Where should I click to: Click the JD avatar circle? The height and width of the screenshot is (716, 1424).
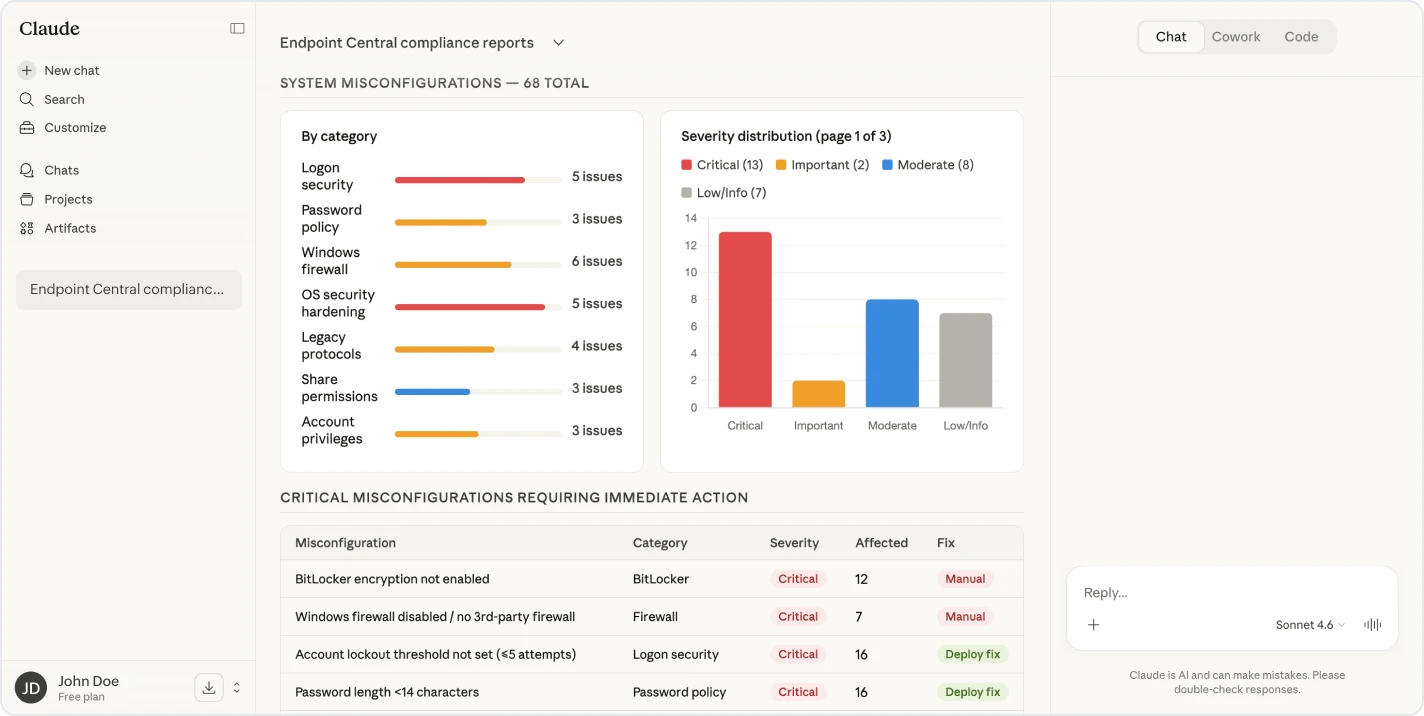31,688
